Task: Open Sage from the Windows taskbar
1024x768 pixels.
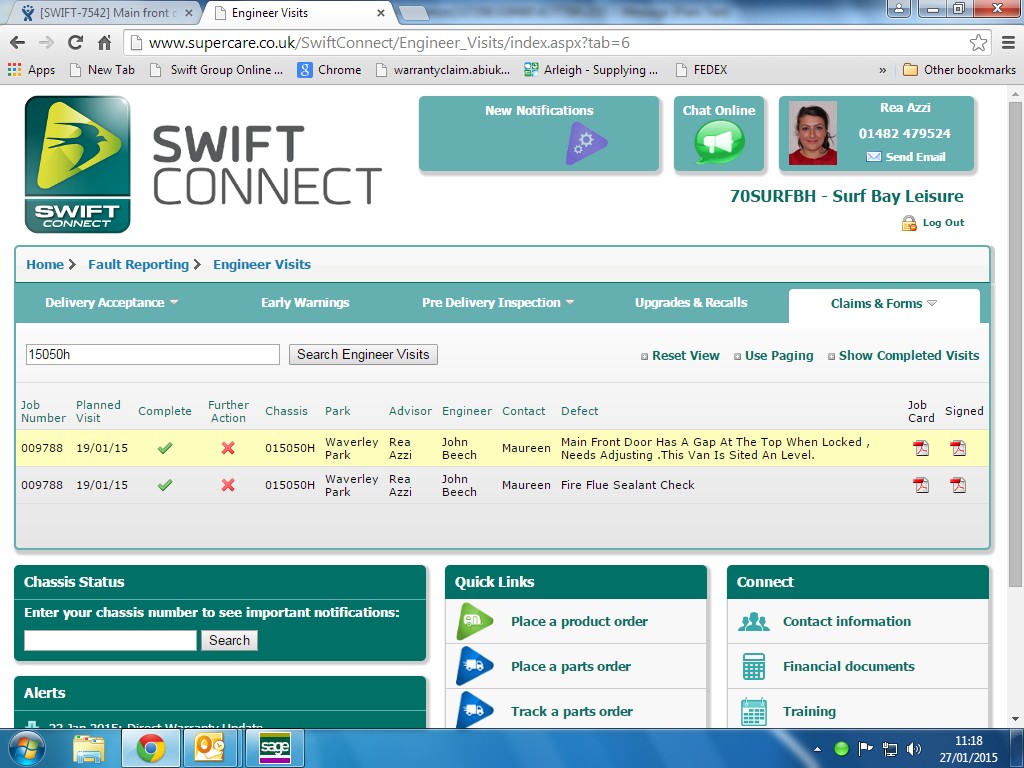Action: tap(274, 748)
